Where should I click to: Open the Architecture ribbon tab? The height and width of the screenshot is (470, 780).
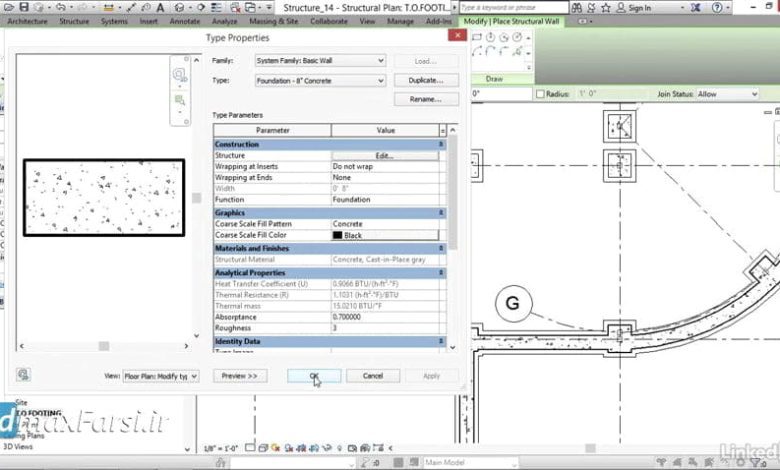tap(27, 21)
